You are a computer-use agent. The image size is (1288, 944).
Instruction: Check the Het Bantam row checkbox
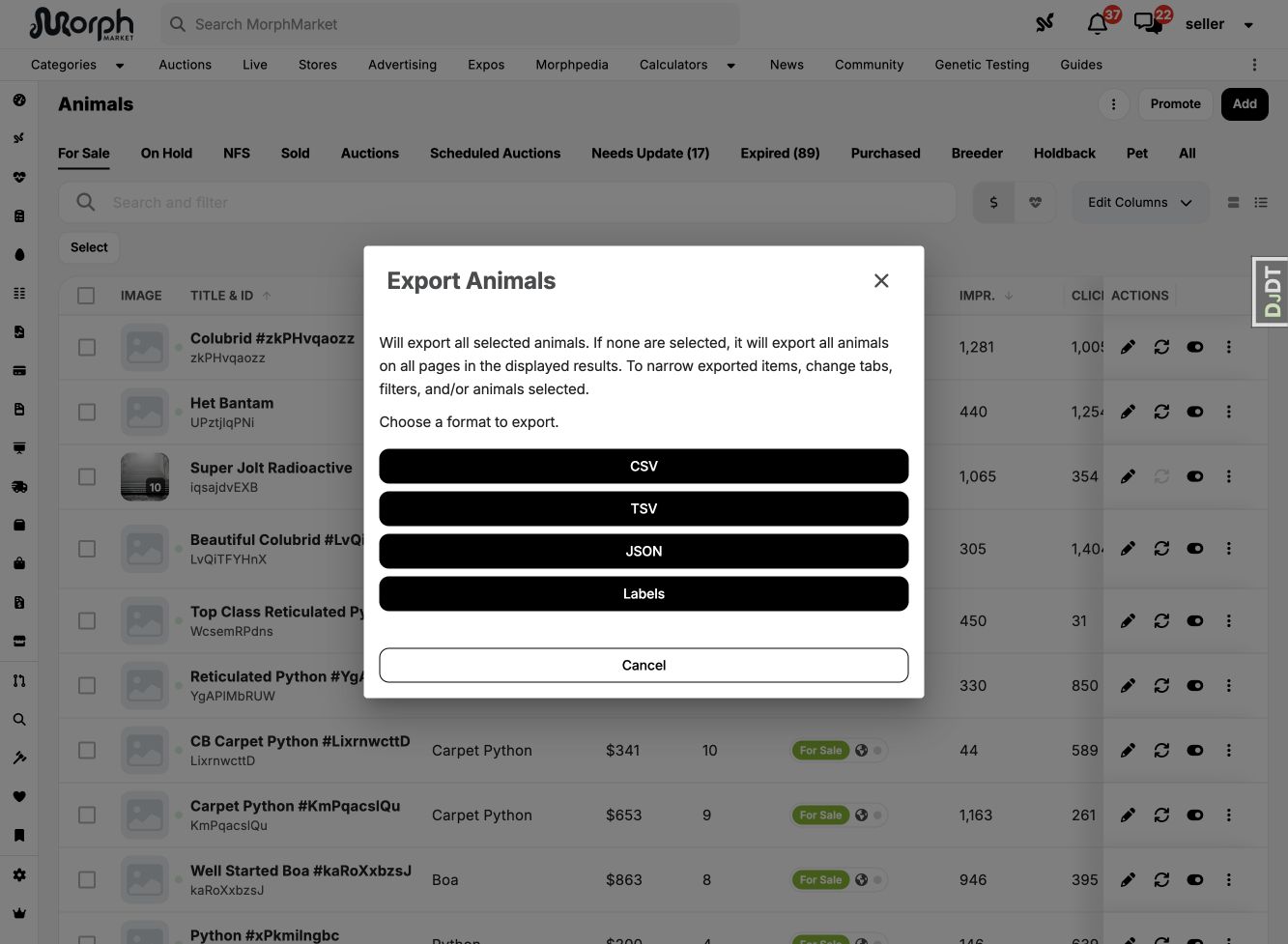coord(87,412)
